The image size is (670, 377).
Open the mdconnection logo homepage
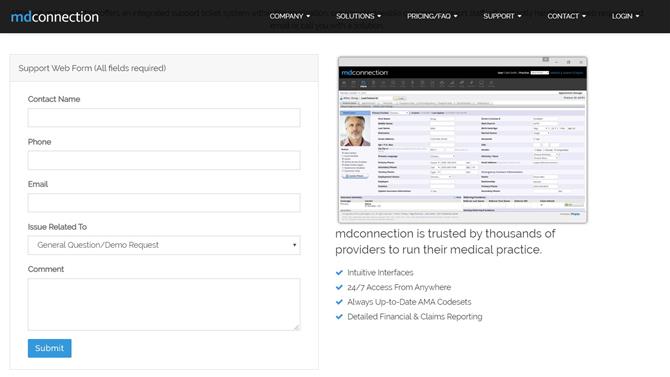(x=55, y=17)
